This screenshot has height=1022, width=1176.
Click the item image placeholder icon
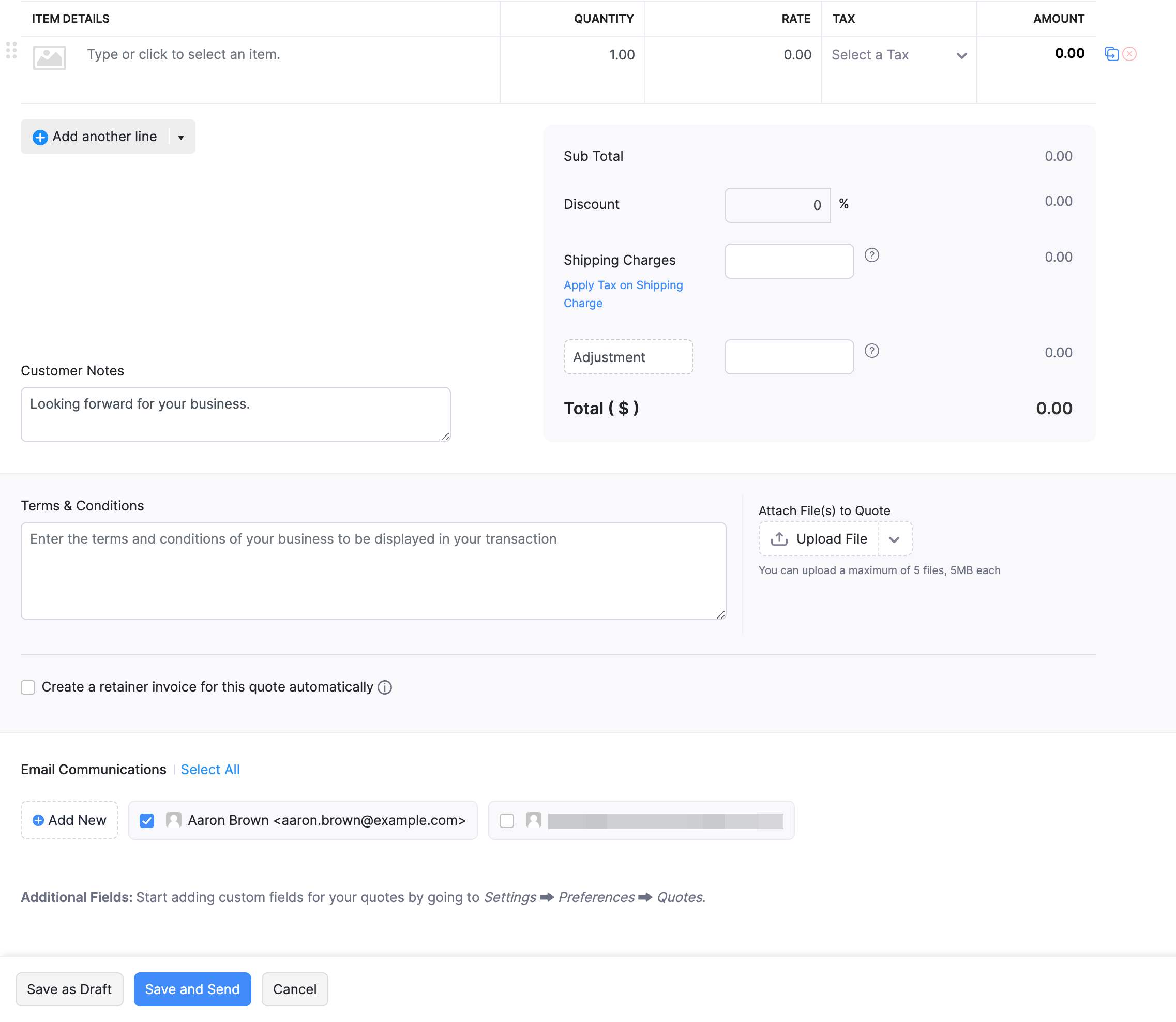click(50, 57)
